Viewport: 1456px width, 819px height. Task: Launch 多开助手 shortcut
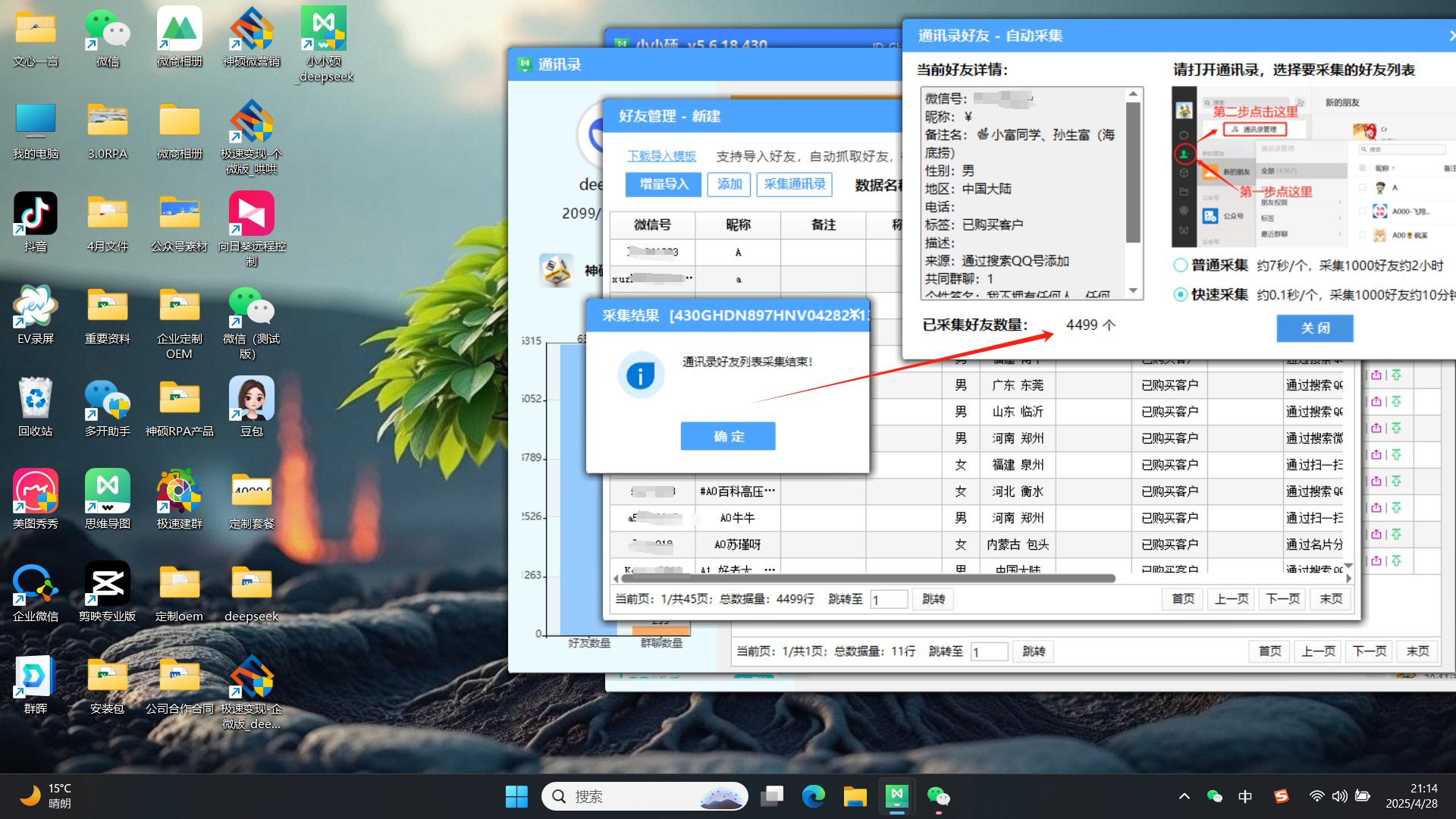(x=107, y=408)
